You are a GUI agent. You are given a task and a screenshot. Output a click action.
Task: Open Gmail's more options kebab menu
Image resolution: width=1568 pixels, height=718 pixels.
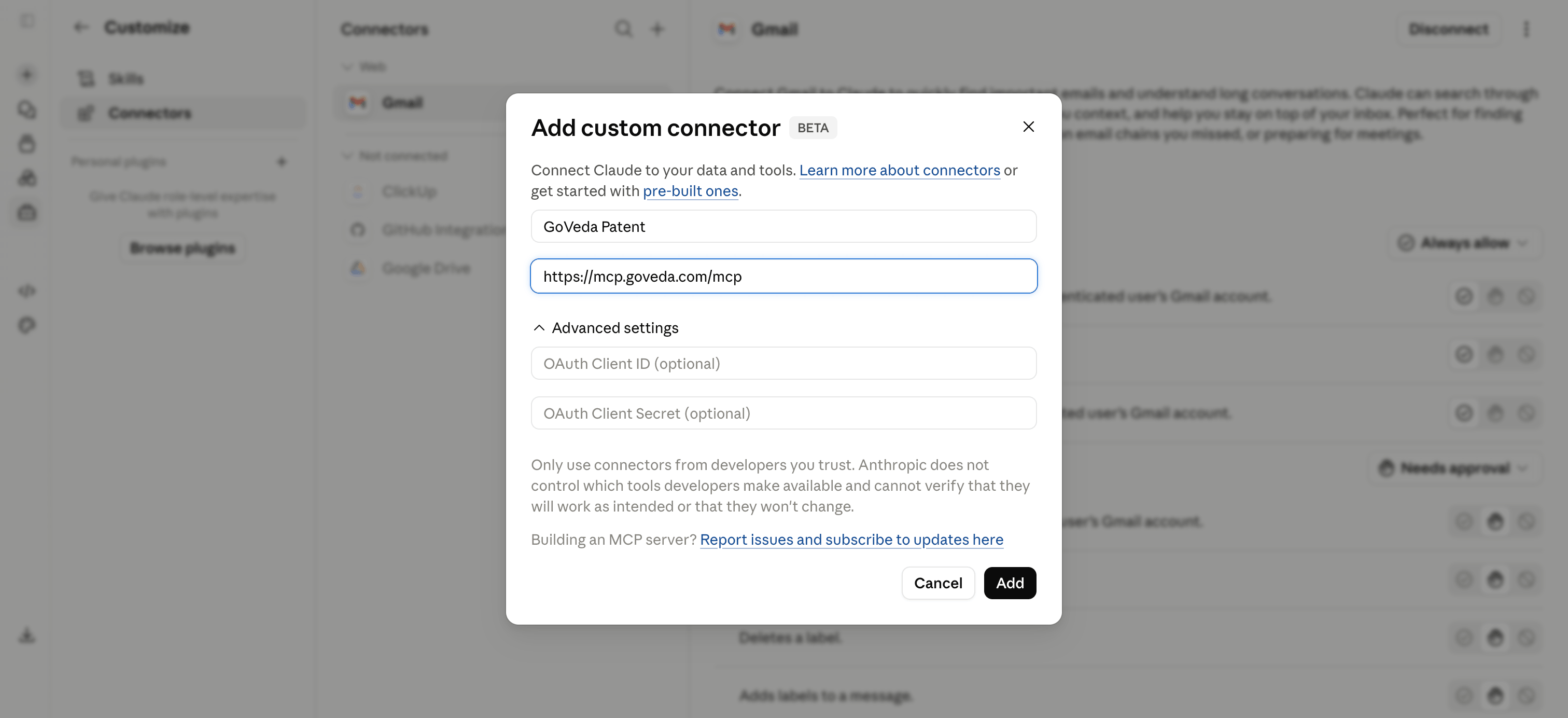click(x=1525, y=29)
